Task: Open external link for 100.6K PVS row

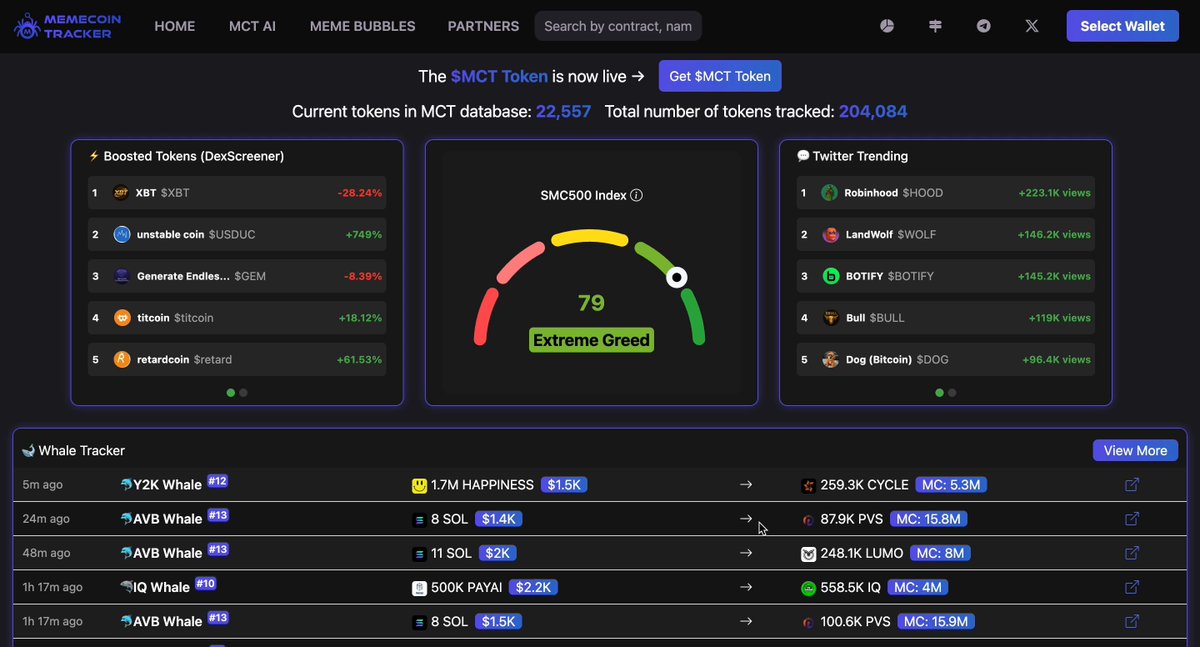Action: [1132, 621]
